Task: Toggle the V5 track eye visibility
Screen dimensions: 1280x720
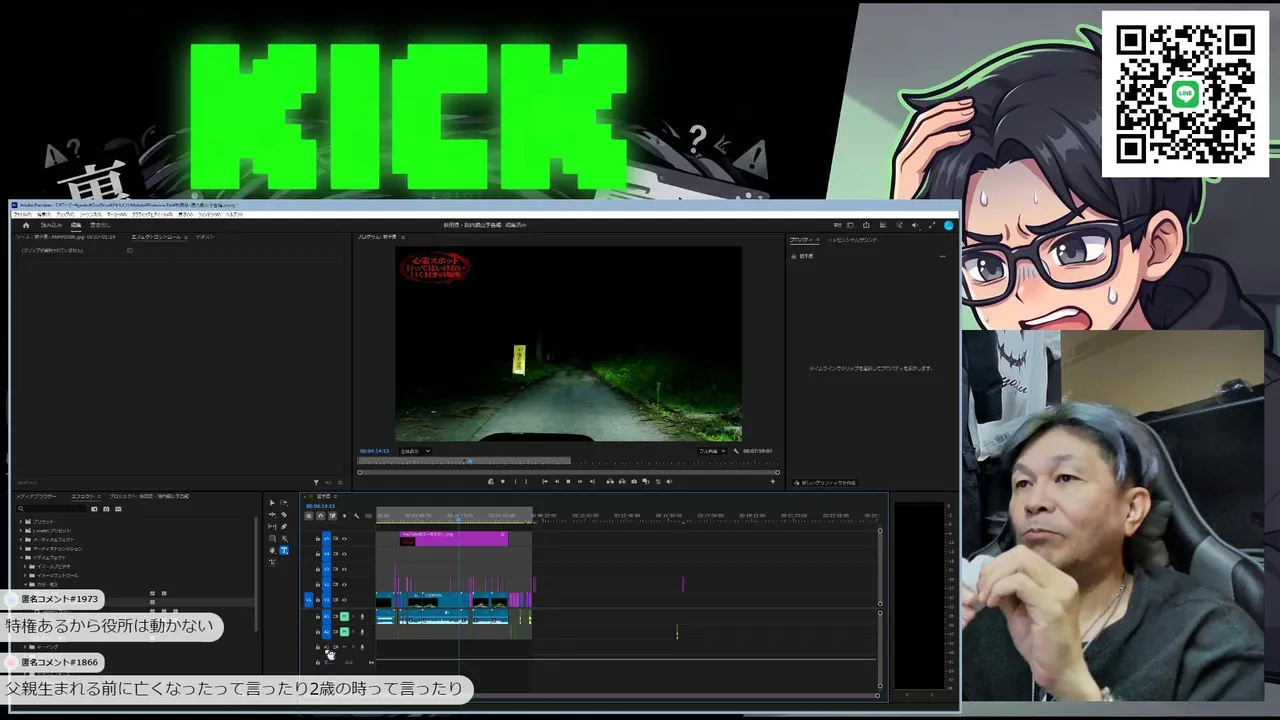Action: pos(344,539)
